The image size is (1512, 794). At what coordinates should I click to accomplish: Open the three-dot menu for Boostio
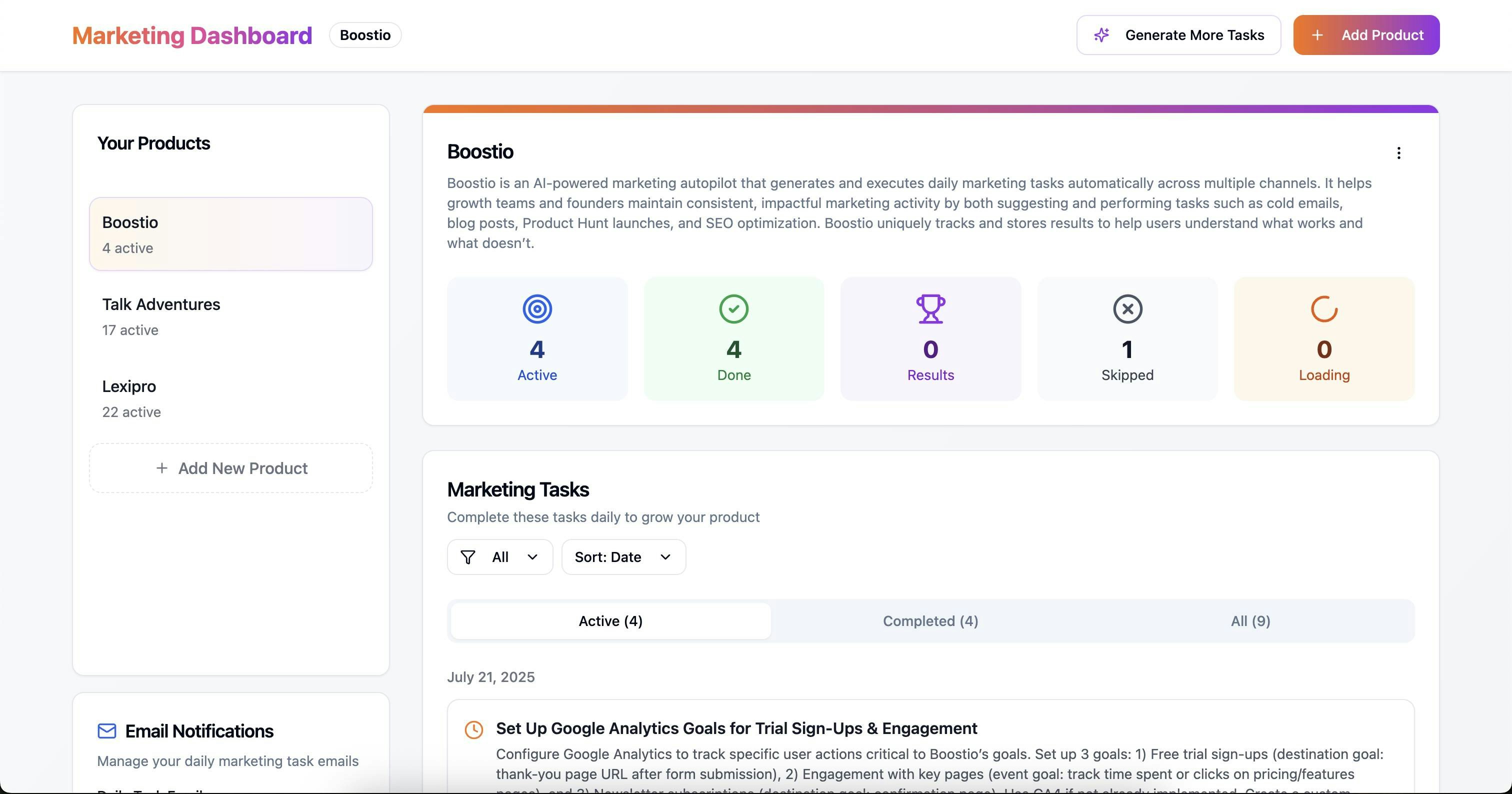(x=1398, y=153)
